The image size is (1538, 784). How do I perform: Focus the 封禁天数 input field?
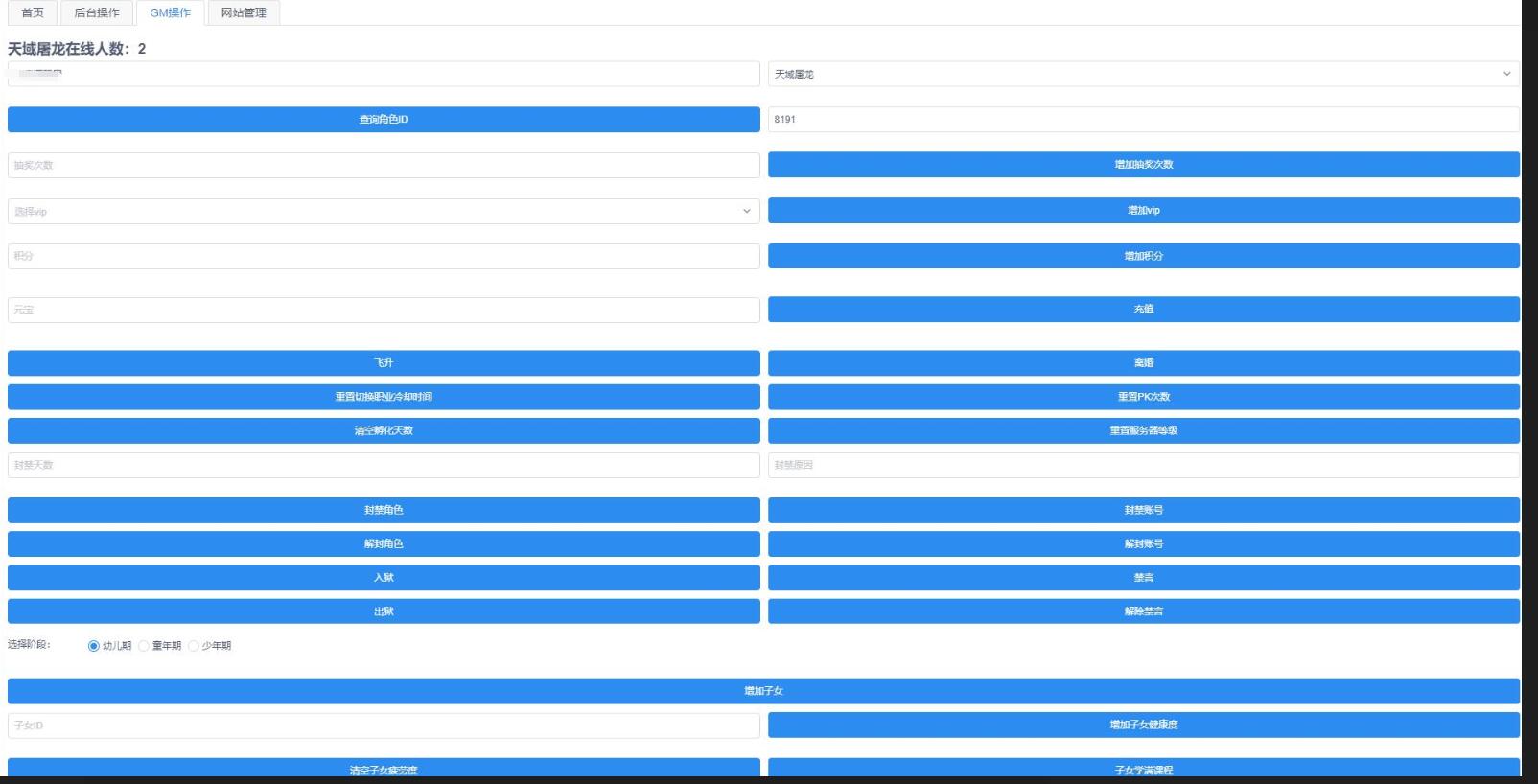pos(384,465)
